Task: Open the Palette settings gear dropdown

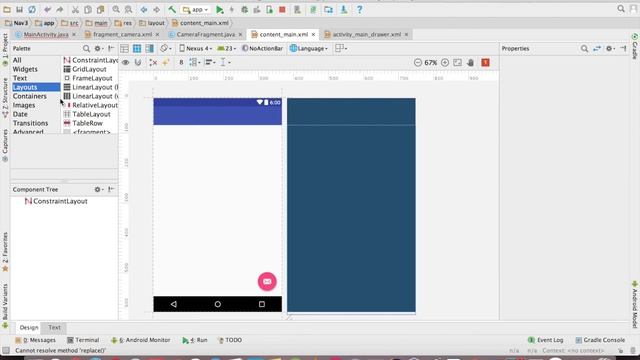Action: pyautogui.click(x=99, y=49)
